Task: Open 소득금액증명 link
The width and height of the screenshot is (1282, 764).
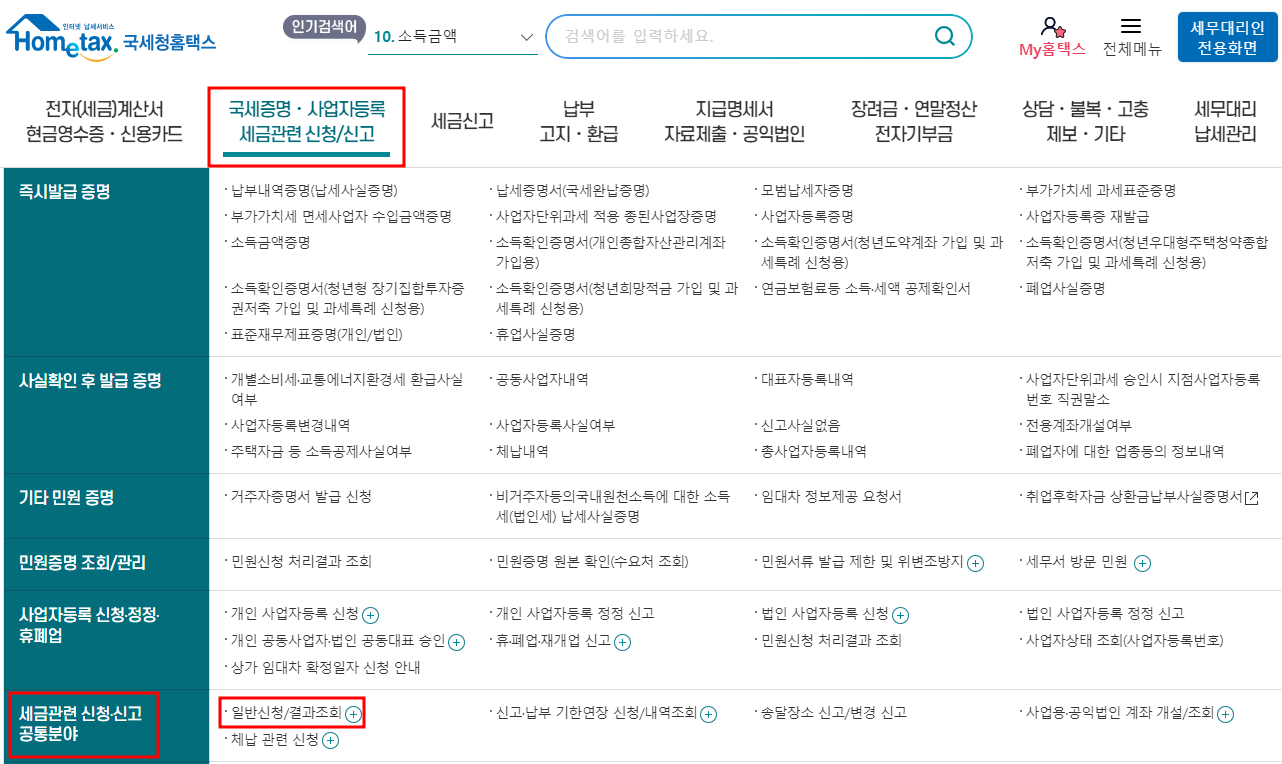Action: tap(270, 242)
